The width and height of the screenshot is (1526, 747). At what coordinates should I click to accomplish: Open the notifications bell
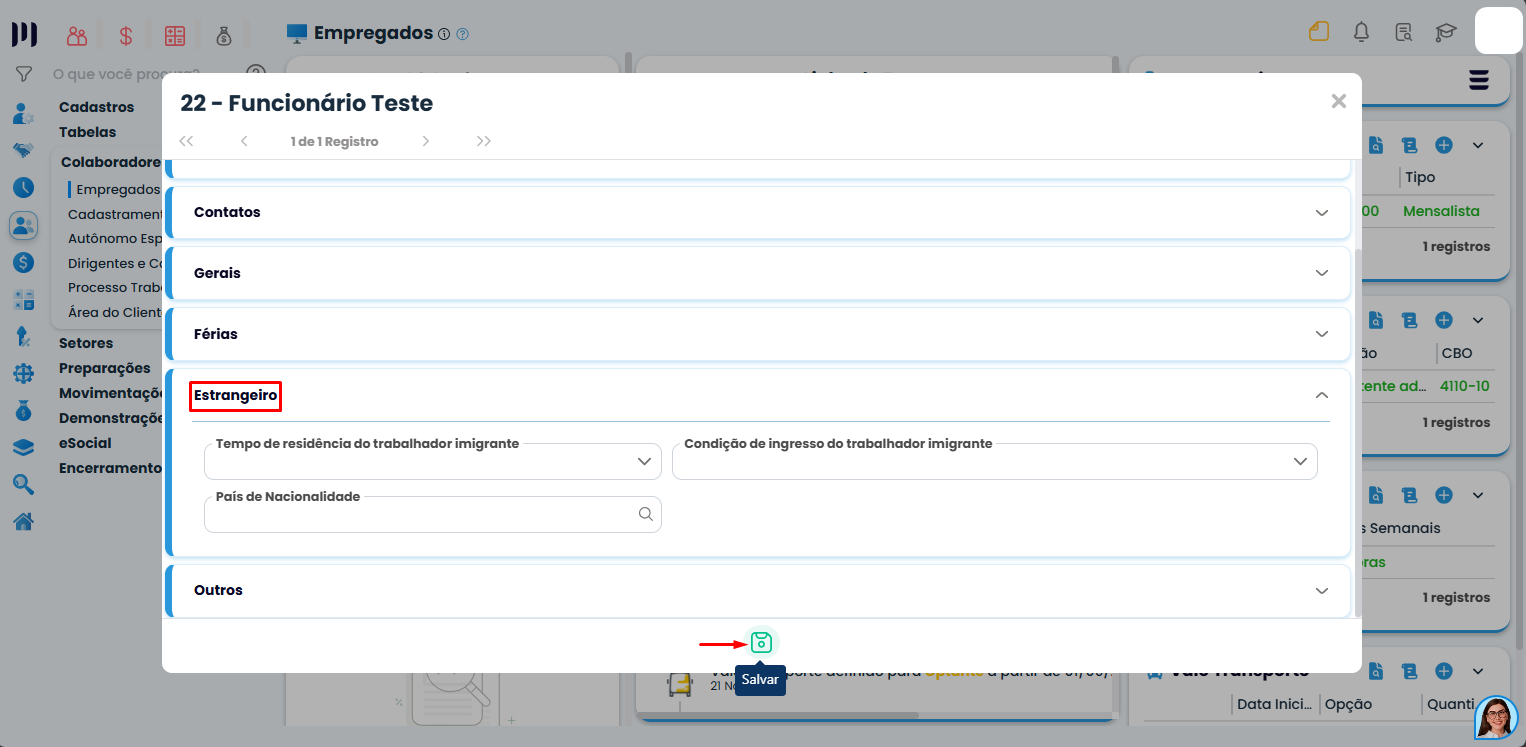tap(1361, 32)
